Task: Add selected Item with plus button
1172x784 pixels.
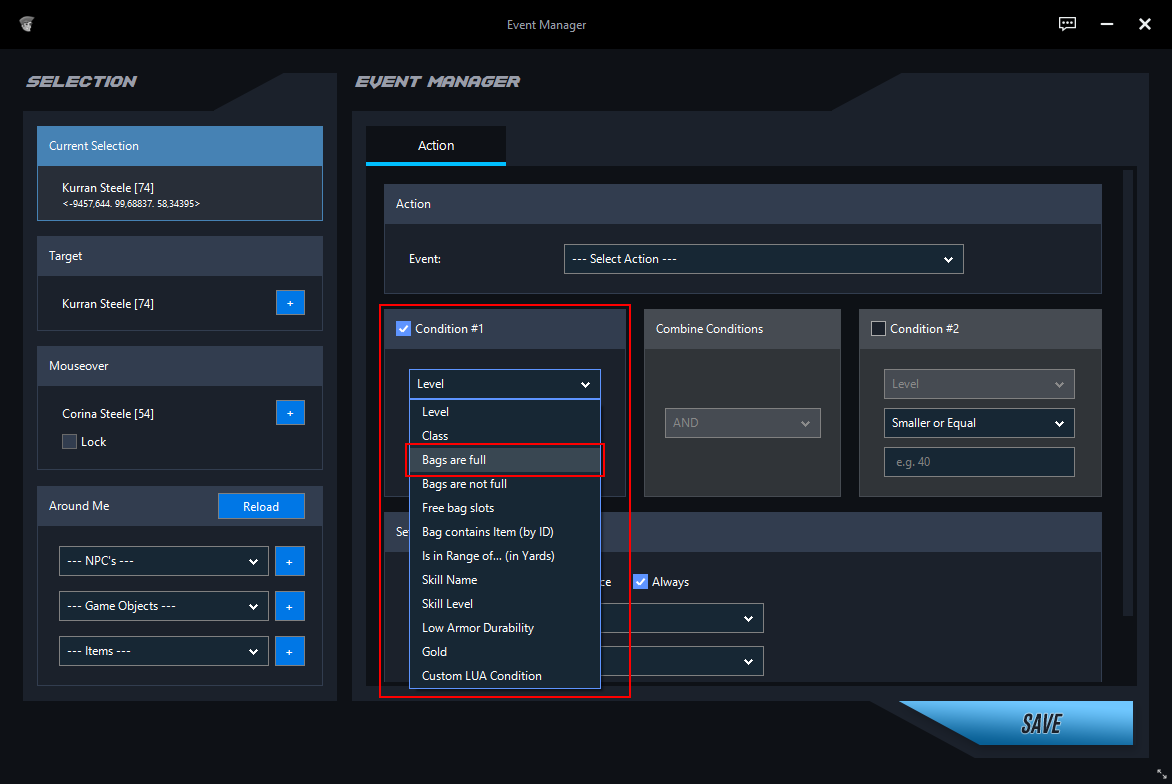Action: [x=290, y=651]
